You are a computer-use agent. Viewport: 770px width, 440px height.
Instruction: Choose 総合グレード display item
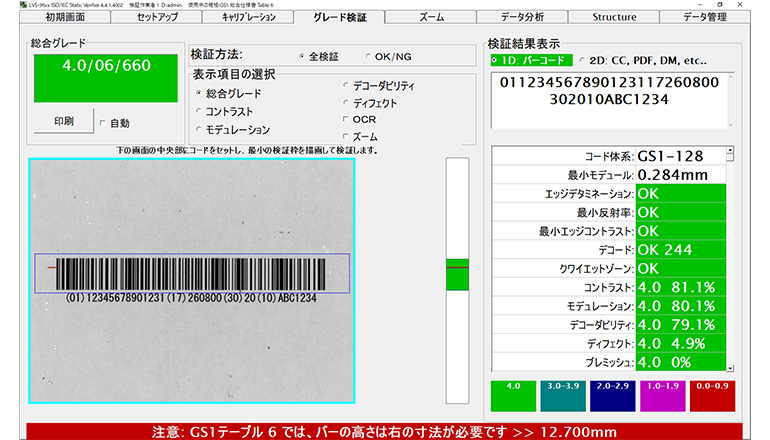(x=198, y=93)
